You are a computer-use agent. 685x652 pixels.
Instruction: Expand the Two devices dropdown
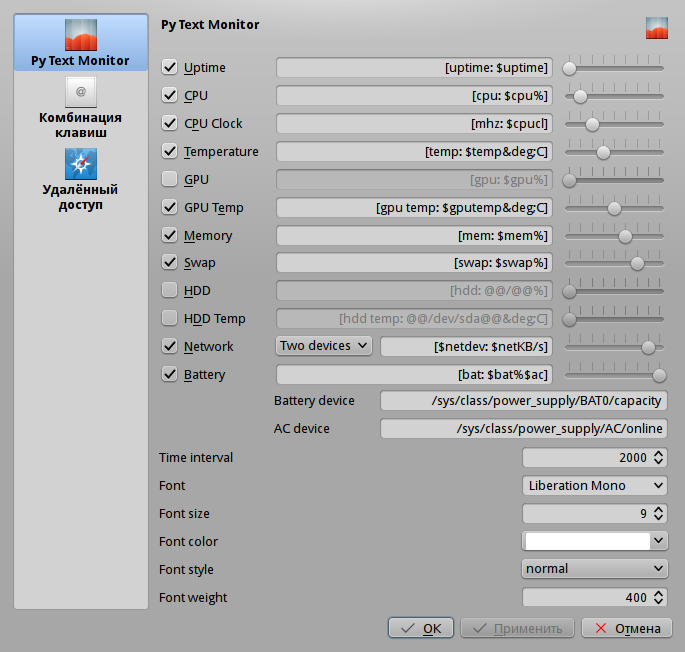324,346
